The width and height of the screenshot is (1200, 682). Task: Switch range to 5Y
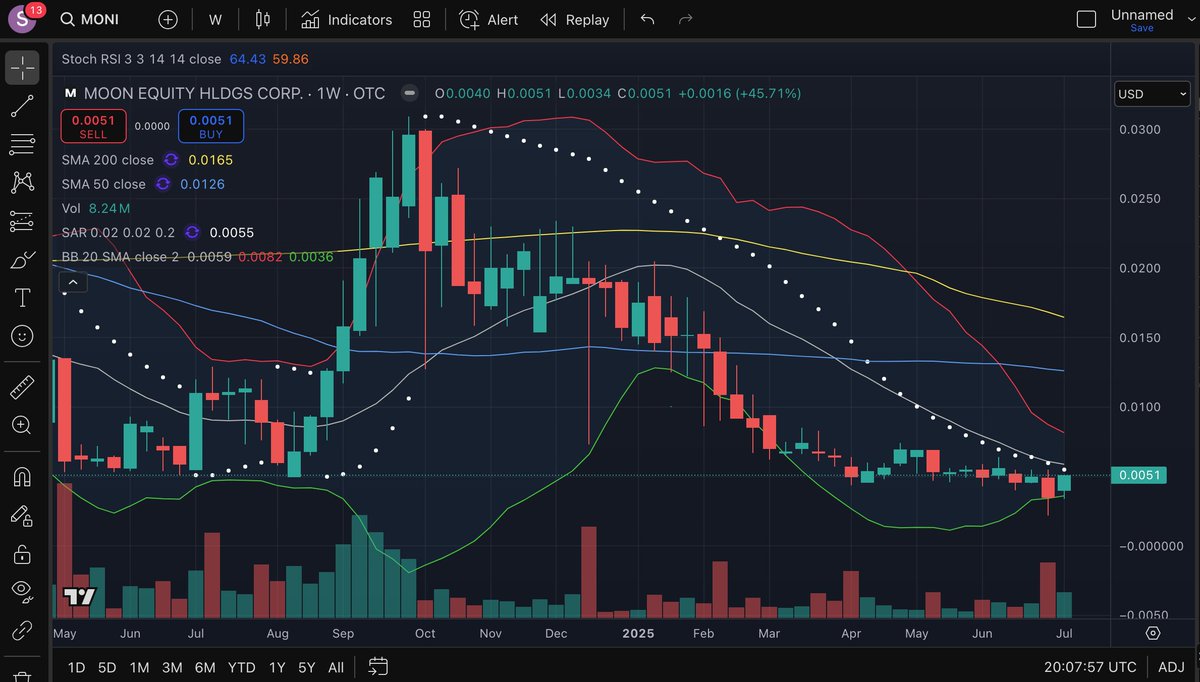tap(307, 667)
